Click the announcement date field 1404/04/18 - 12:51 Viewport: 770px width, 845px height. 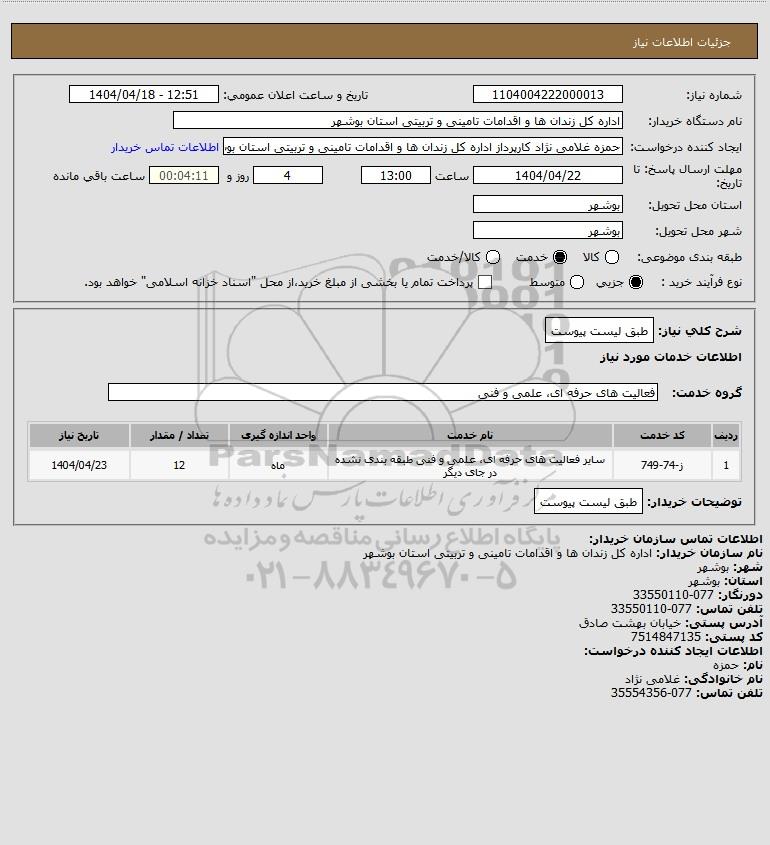point(144,94)
